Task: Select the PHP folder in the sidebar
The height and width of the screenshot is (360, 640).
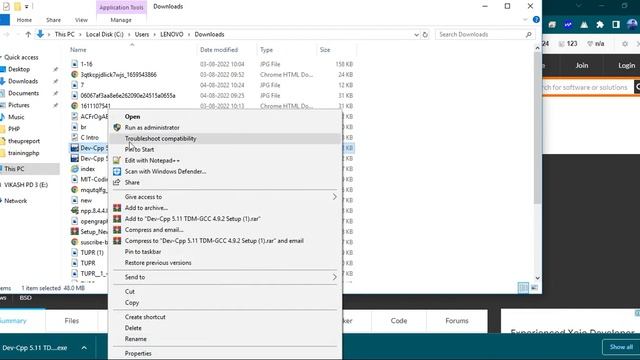Action: (13, 129)
